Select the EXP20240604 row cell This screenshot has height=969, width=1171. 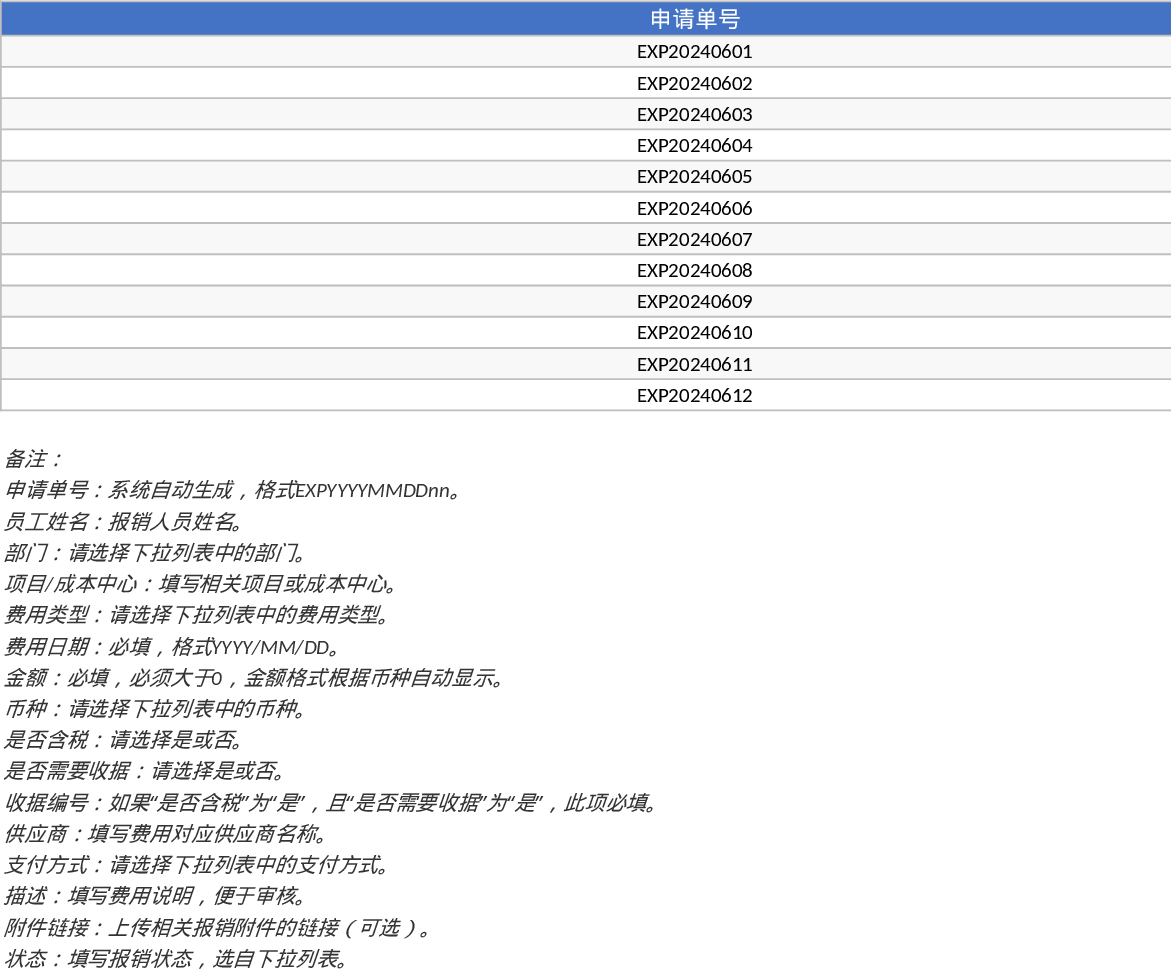point(694,145)
